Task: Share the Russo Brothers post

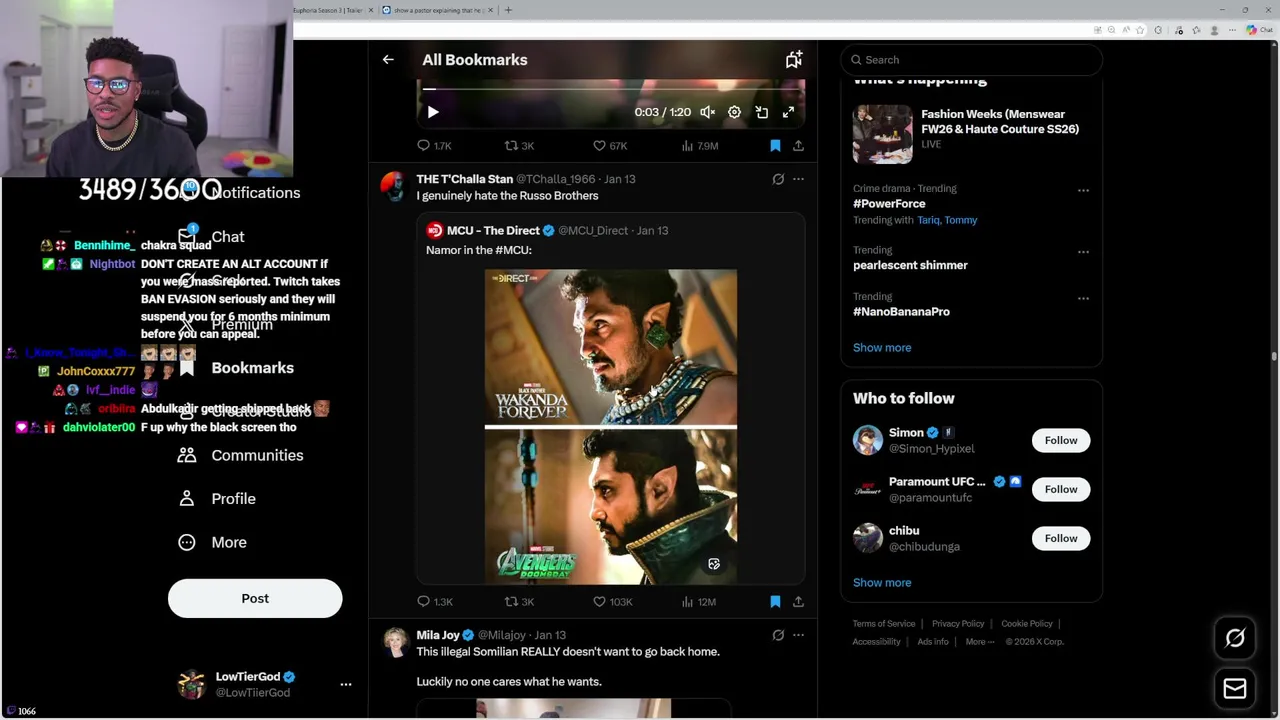Action: tap(798, 602)
